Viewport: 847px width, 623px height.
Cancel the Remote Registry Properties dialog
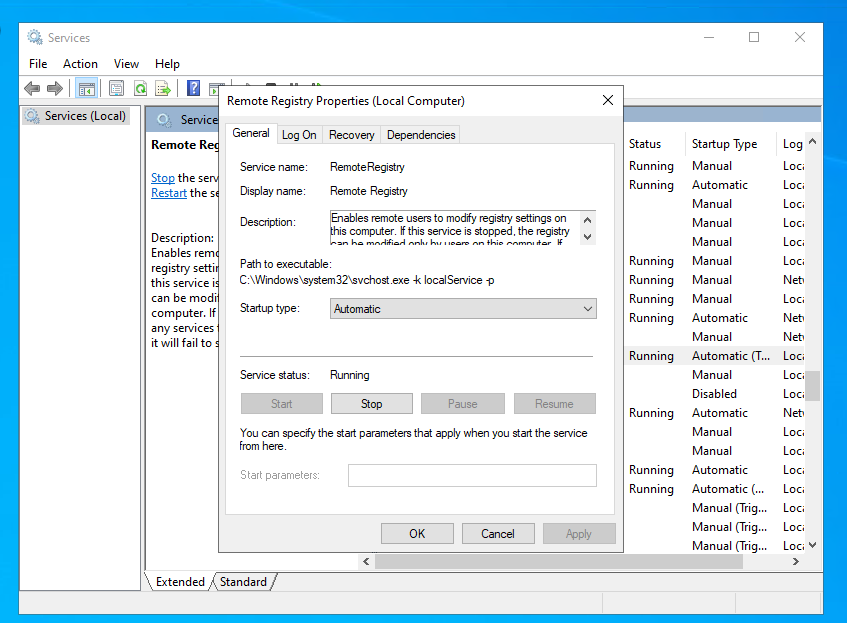pyautogui.click(x=498, y=534)
